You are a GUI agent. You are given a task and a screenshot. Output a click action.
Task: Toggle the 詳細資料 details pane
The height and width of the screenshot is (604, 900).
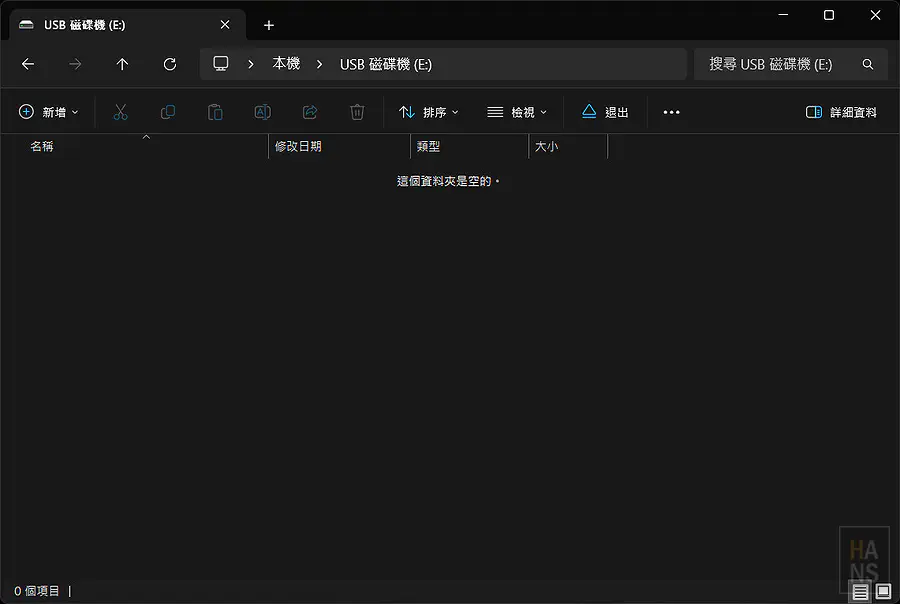tap(841, 112)
